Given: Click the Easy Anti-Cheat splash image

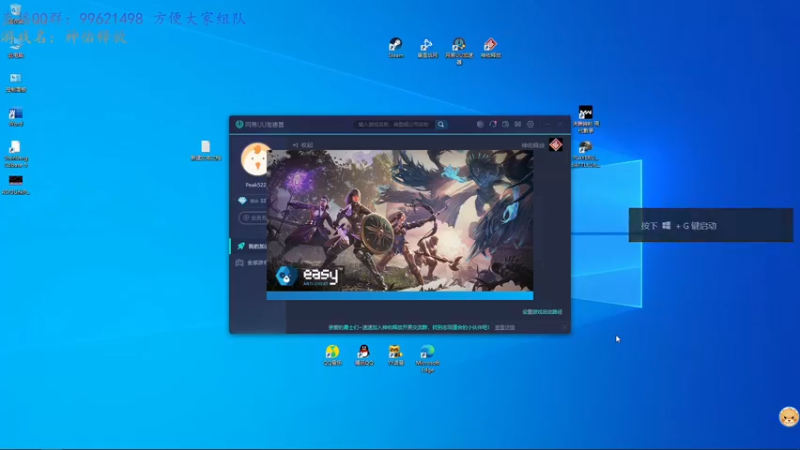Looking at the screenshot, I should click(x=399, y=221).
